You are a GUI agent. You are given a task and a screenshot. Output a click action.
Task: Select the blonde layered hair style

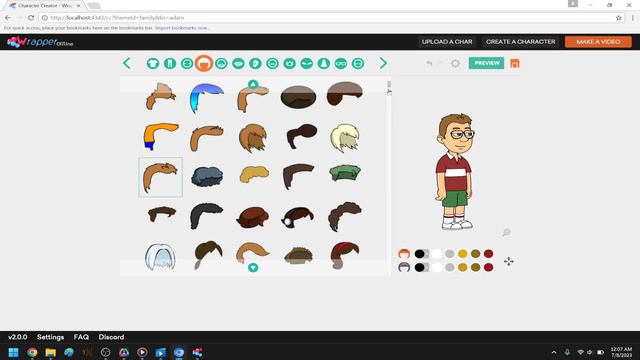point(344,138)
